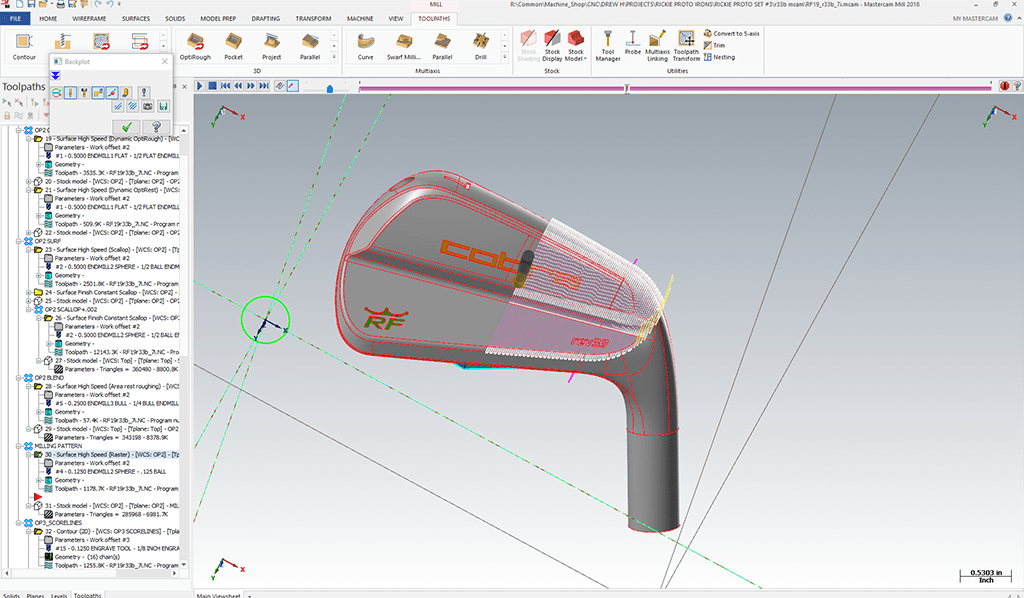This screenshot has width=1024, height=598.
Task: Adjust the backplot speed slider
Action: [330, 87]
